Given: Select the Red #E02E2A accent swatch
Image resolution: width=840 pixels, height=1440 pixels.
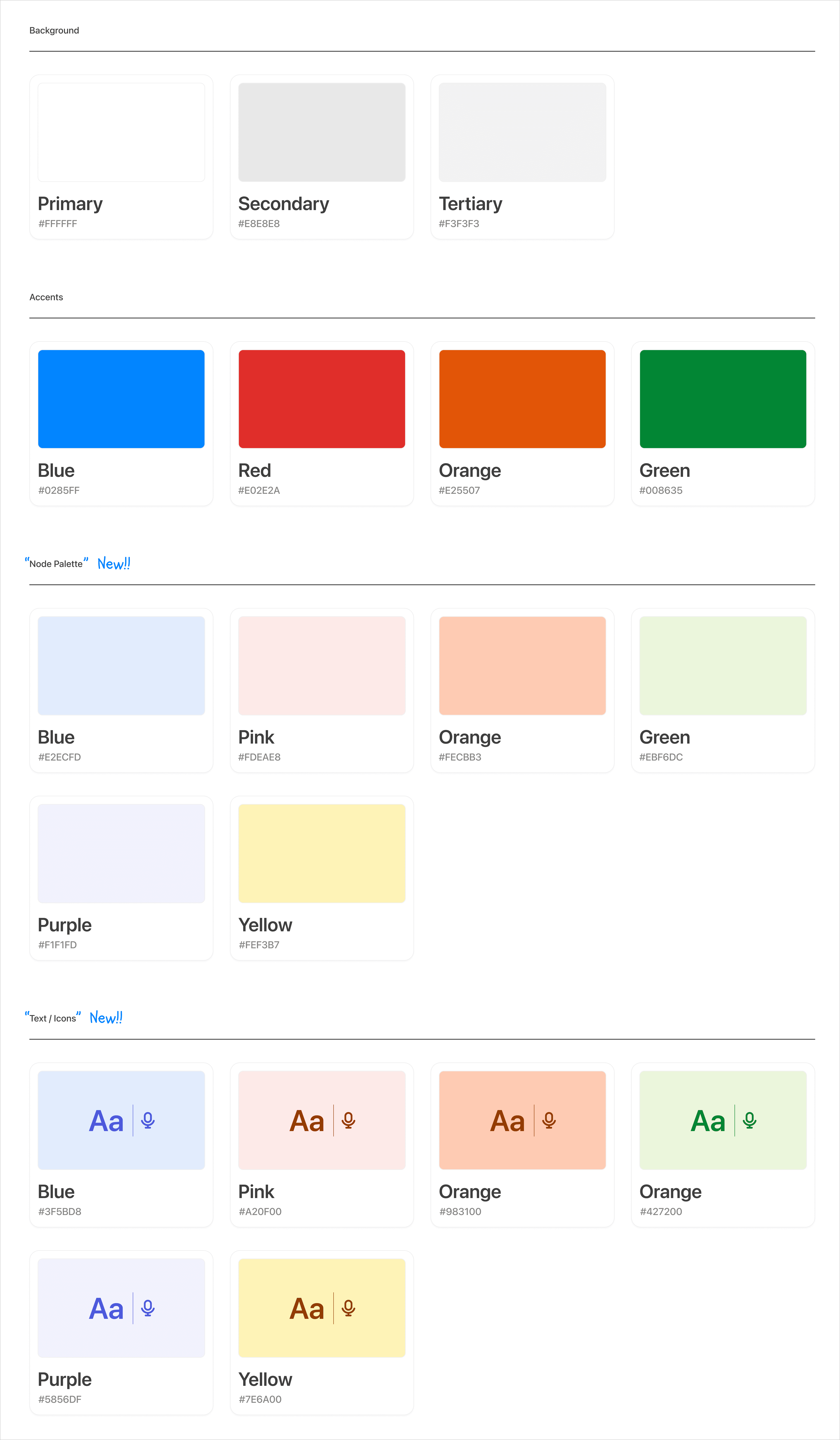Looking at the screenshot, I should (322, 399).
